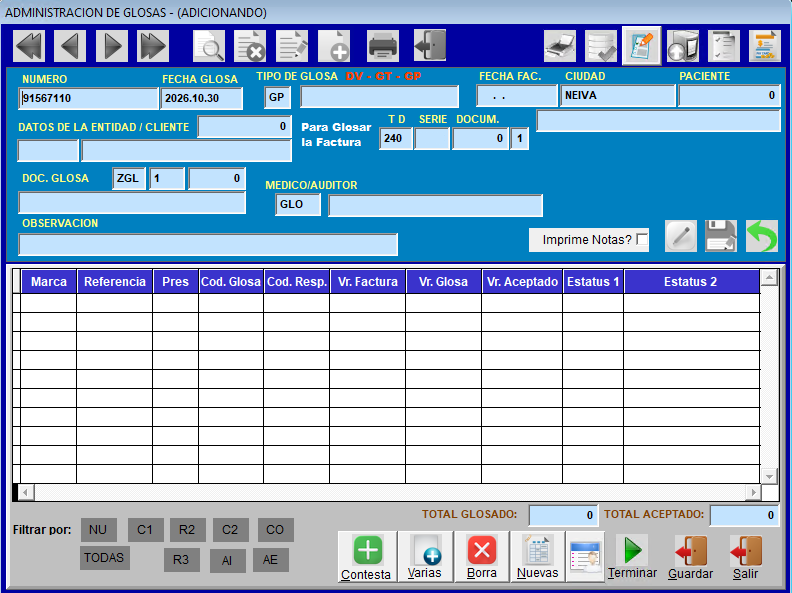Jump to last record double-right arrow

pyautogui.click(x=153, y=46)
